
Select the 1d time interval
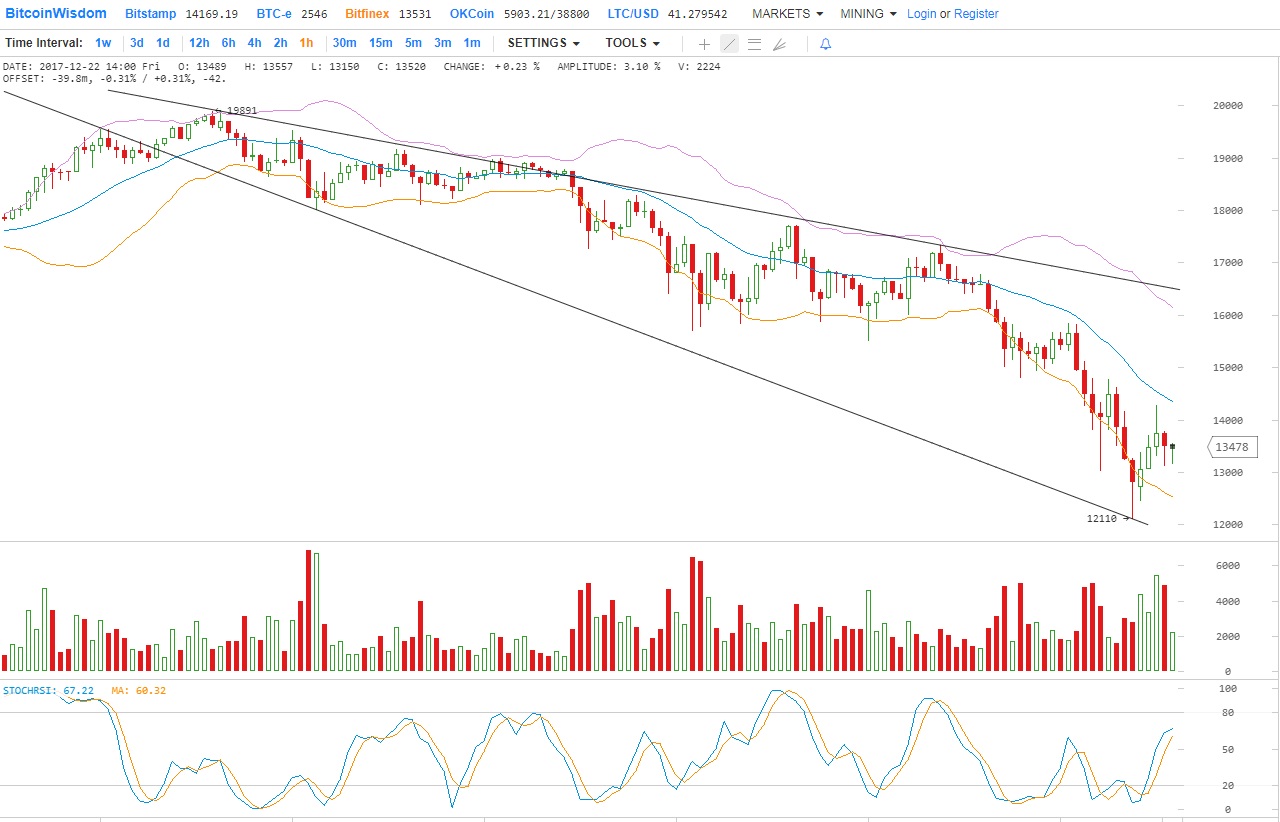coord(162,43)
